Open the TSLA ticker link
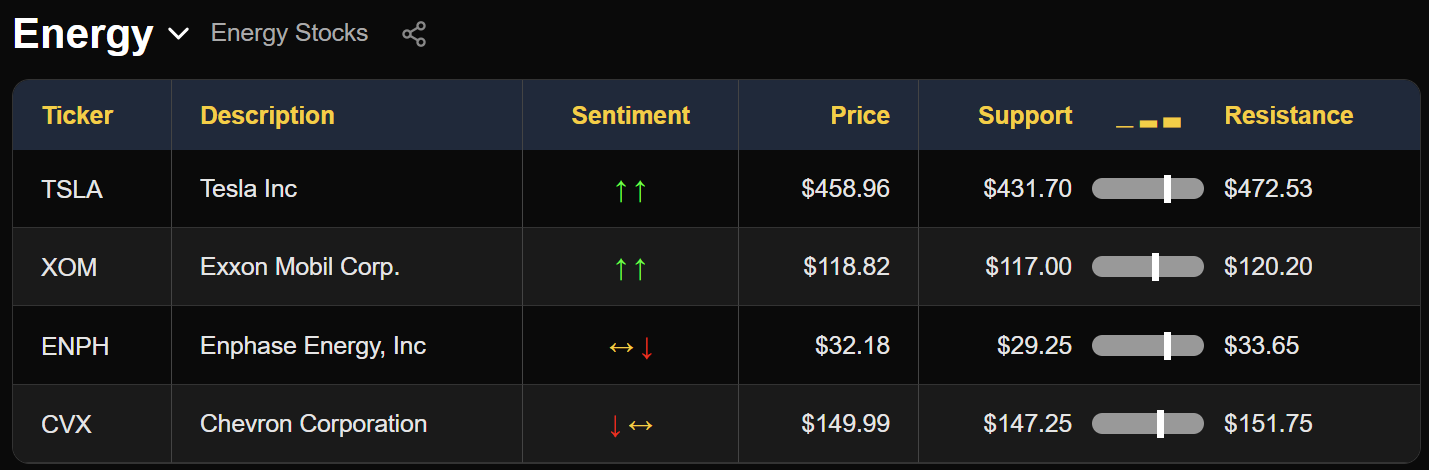 click(x=72, y=189)
